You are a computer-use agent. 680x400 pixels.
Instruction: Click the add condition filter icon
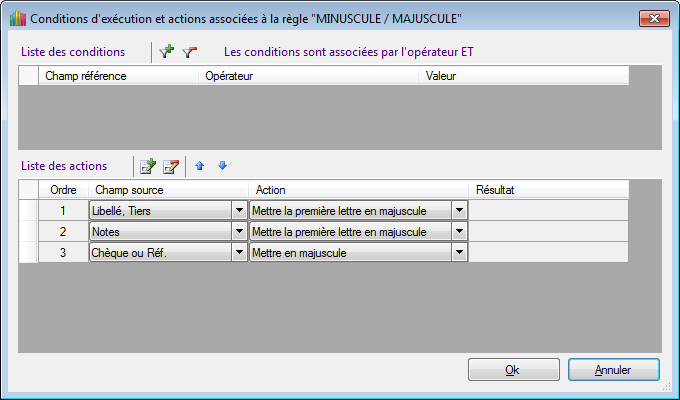(167, 51)
